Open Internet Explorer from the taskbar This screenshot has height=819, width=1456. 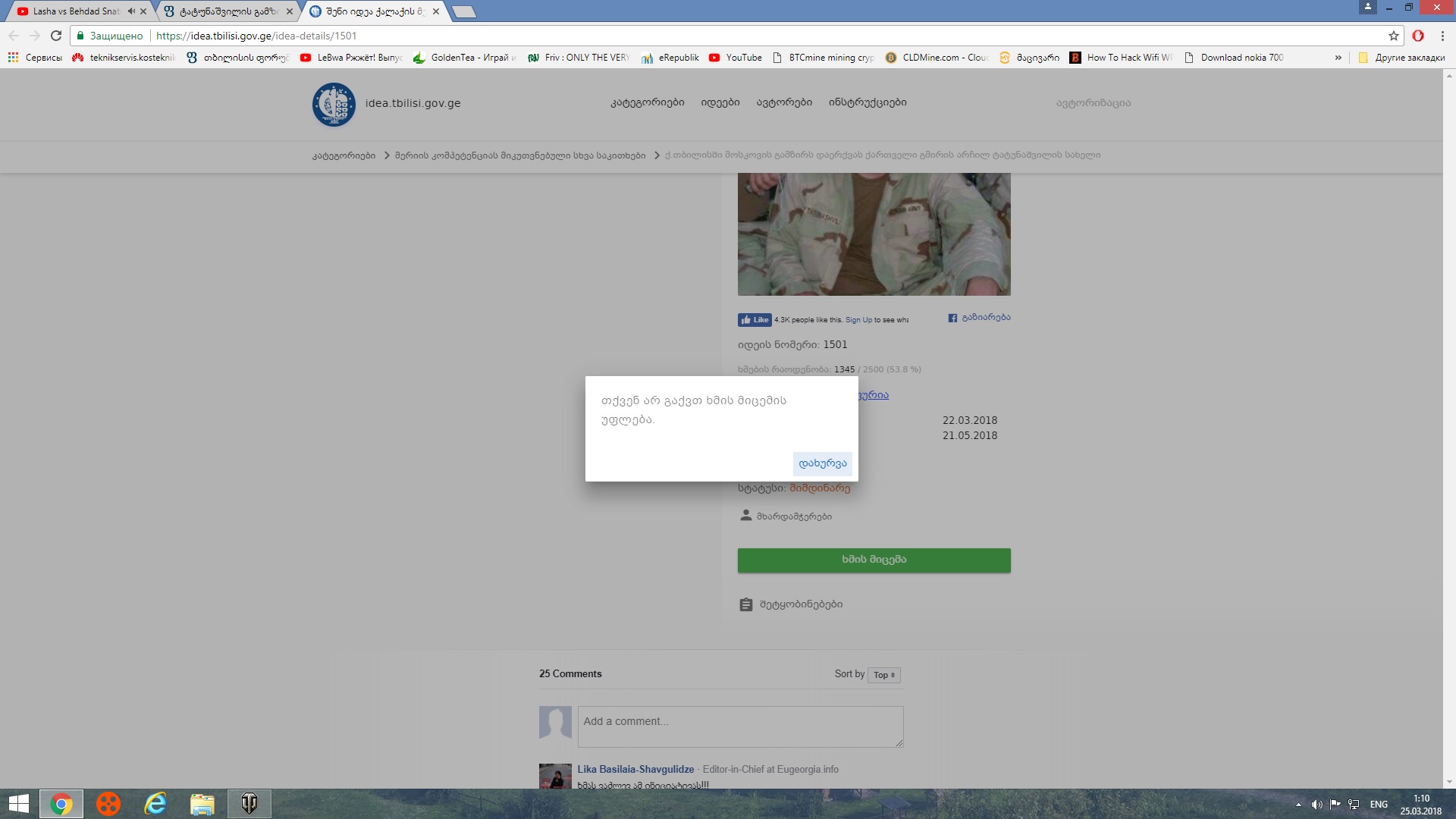(x=155, y=804)
